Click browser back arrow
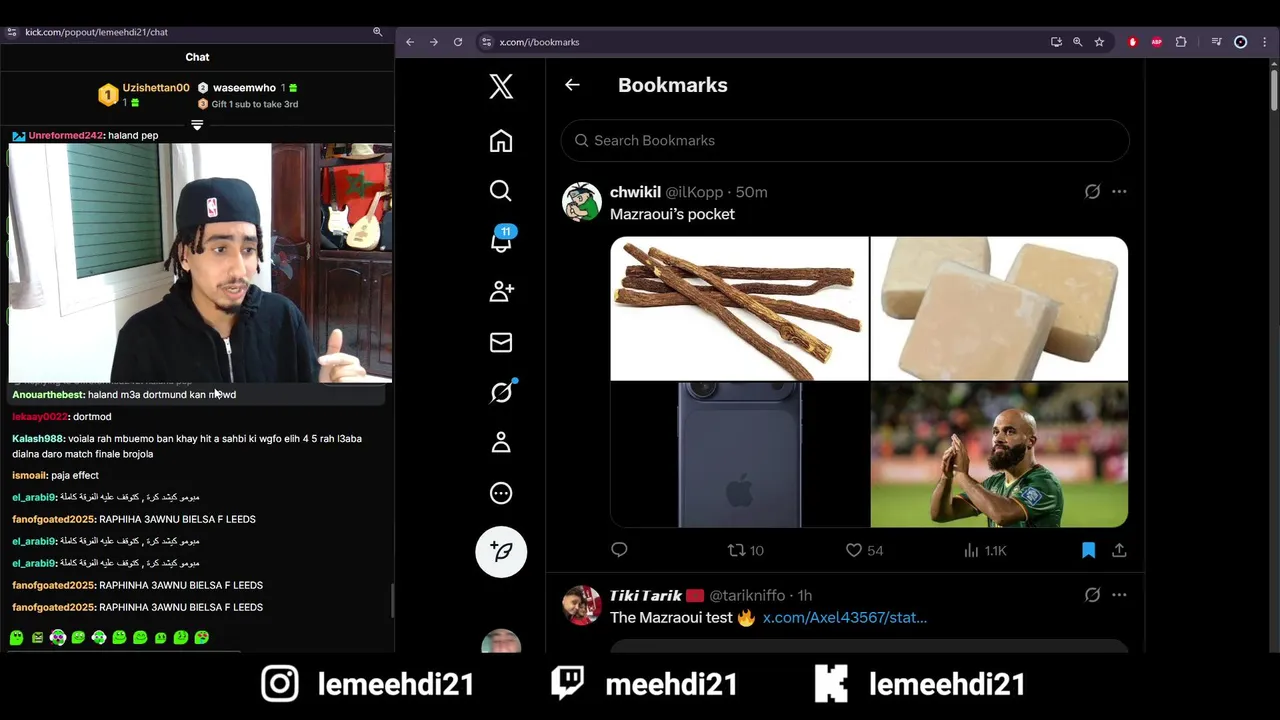 click(x=410, y=42)
